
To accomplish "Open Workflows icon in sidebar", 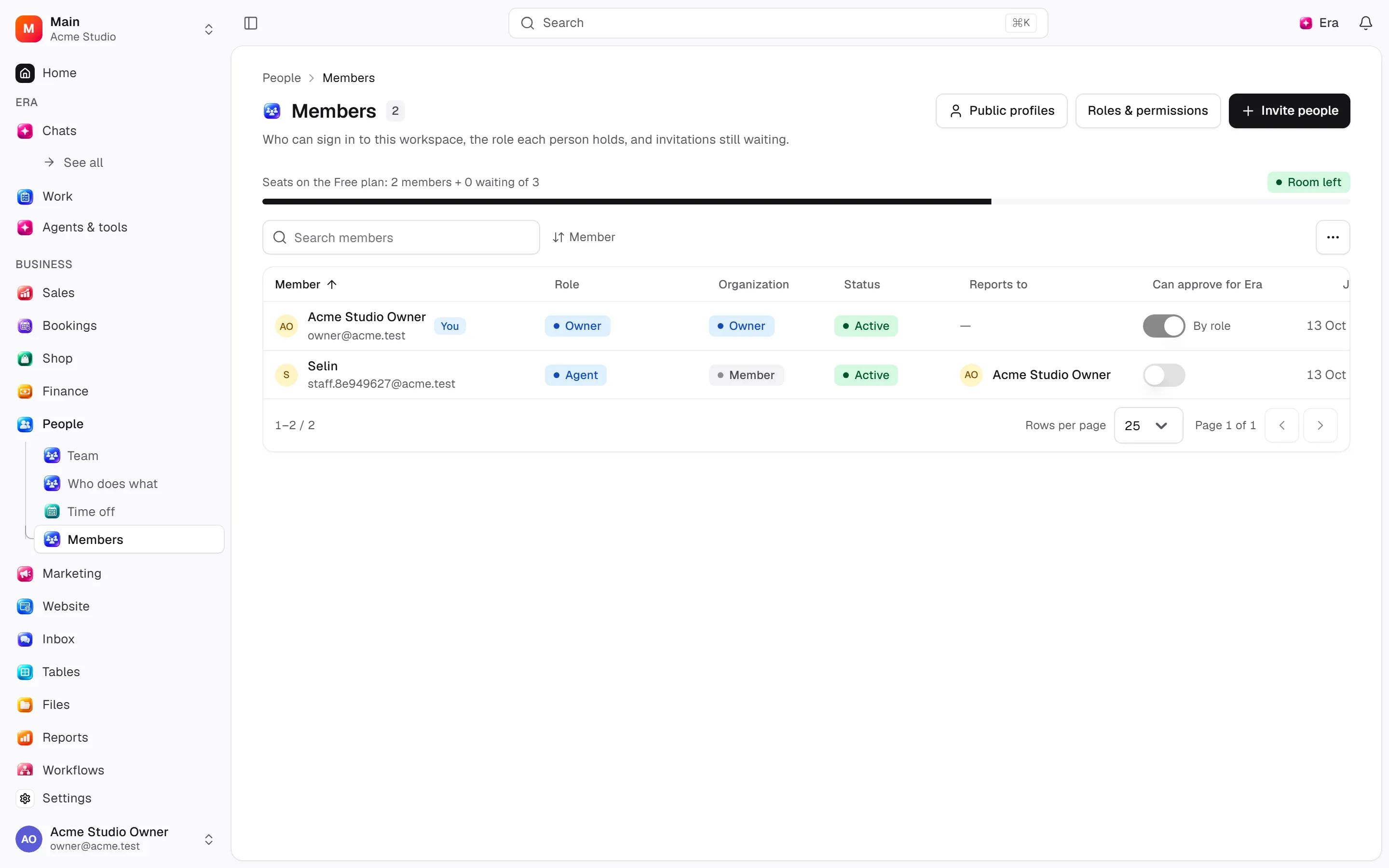I will point(25,770).
